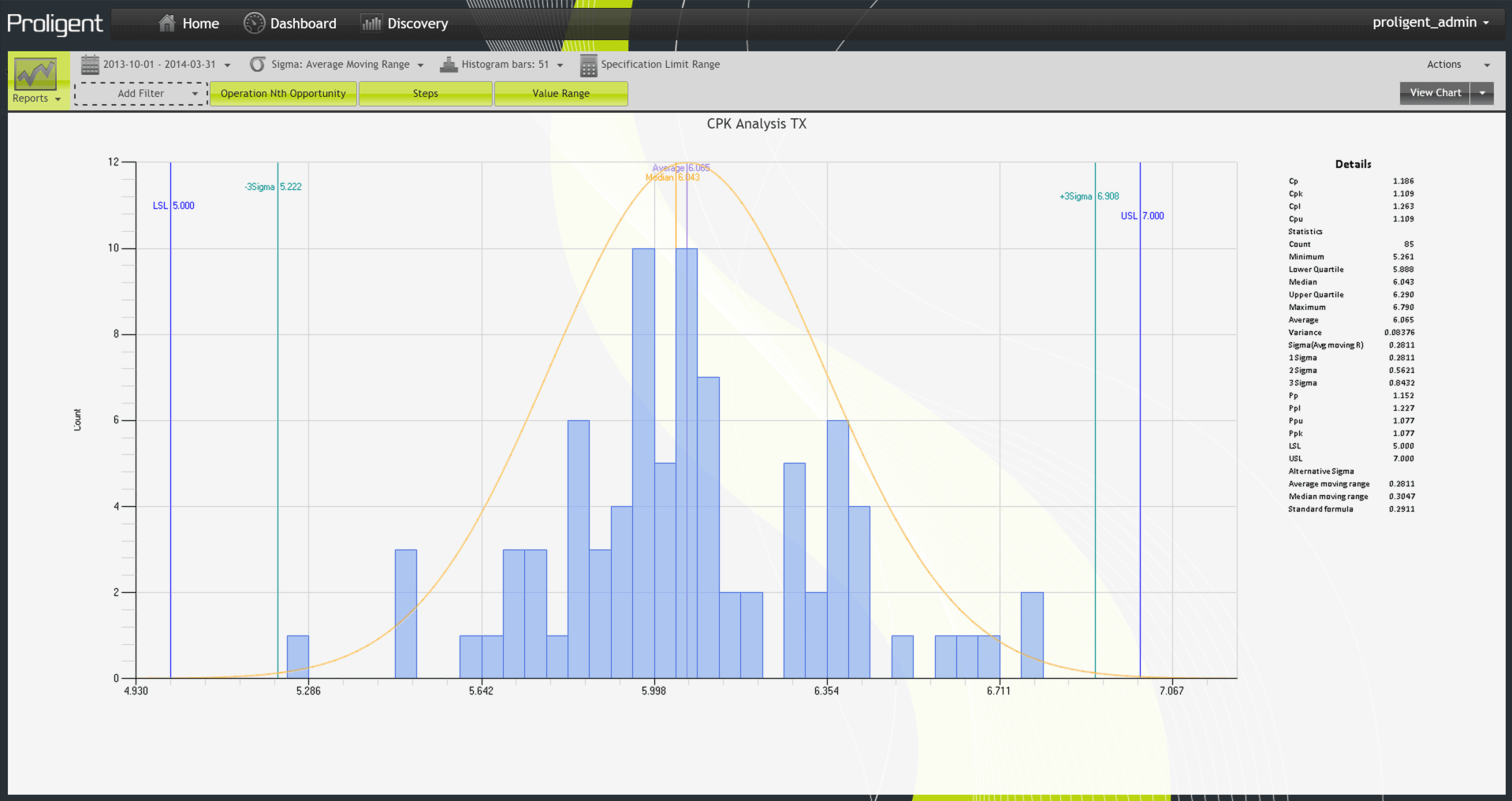1512x801 pixels.
Task: Click the Histogram bars icon
Action: [449, 65]
